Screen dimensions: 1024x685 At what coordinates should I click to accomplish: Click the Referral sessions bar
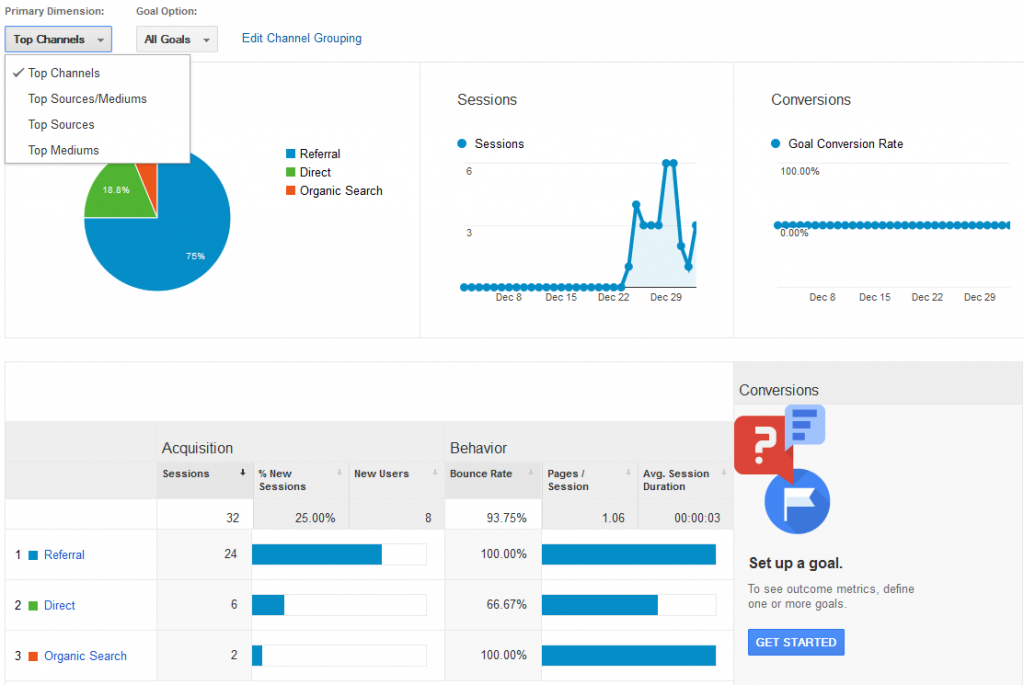tap(317, 554)
